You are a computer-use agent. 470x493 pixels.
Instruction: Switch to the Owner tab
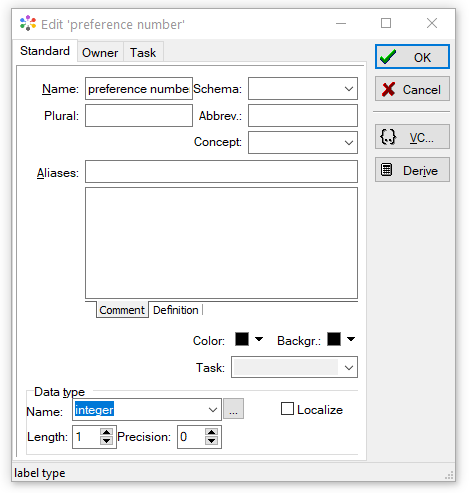point(100,53)
